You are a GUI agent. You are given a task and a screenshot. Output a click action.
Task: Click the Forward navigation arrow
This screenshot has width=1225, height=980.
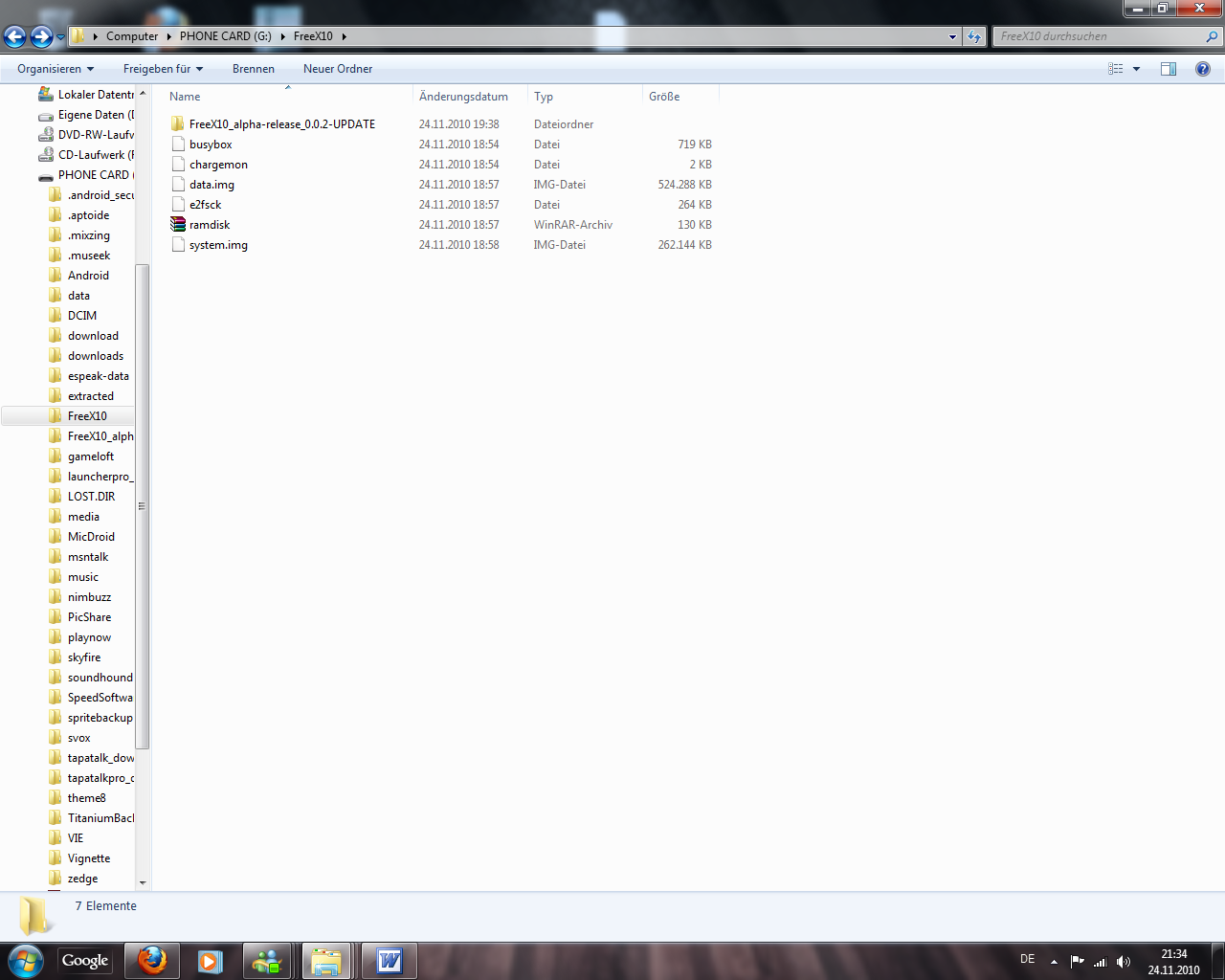41,36
